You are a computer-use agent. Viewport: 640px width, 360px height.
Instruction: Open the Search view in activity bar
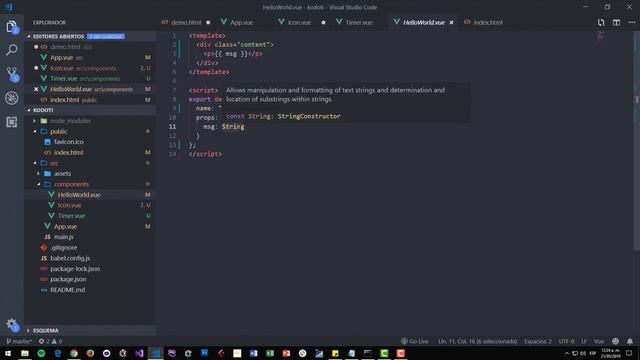pos(12,50)
